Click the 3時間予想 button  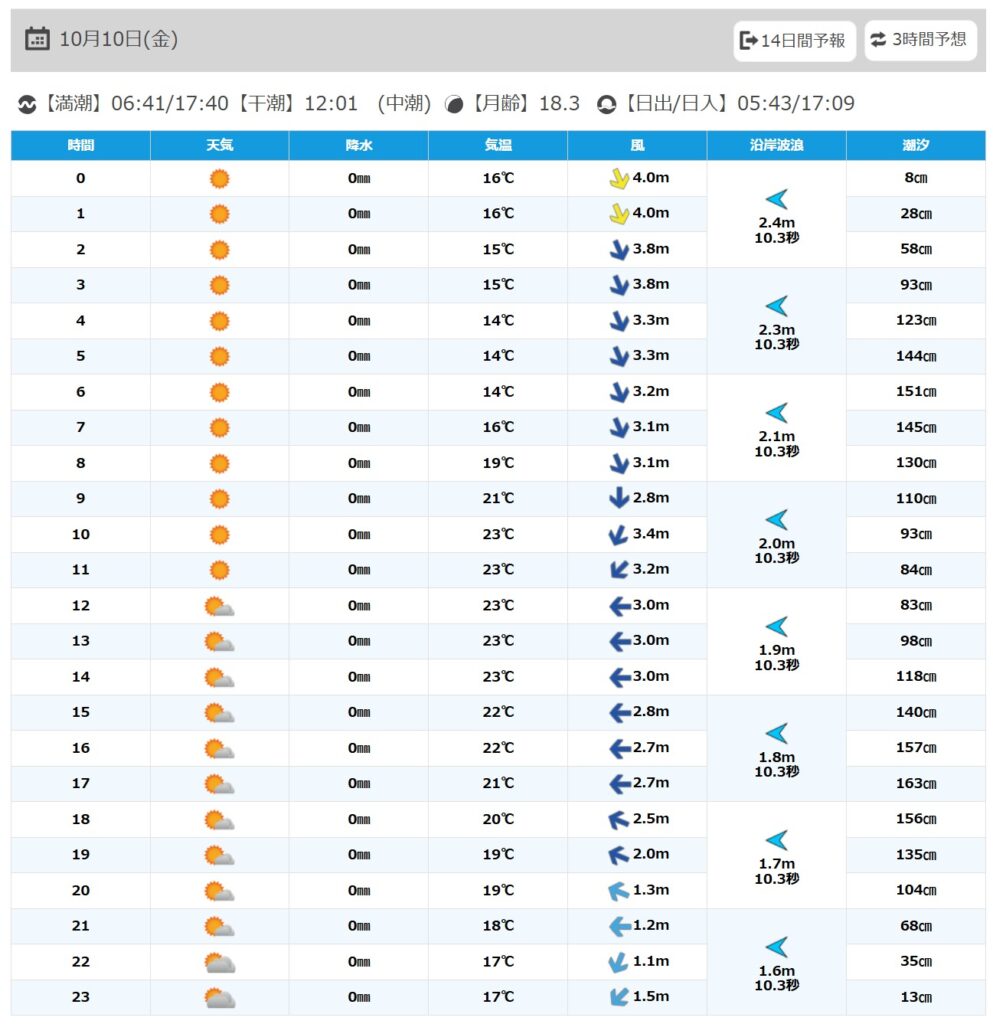point(920,40)
